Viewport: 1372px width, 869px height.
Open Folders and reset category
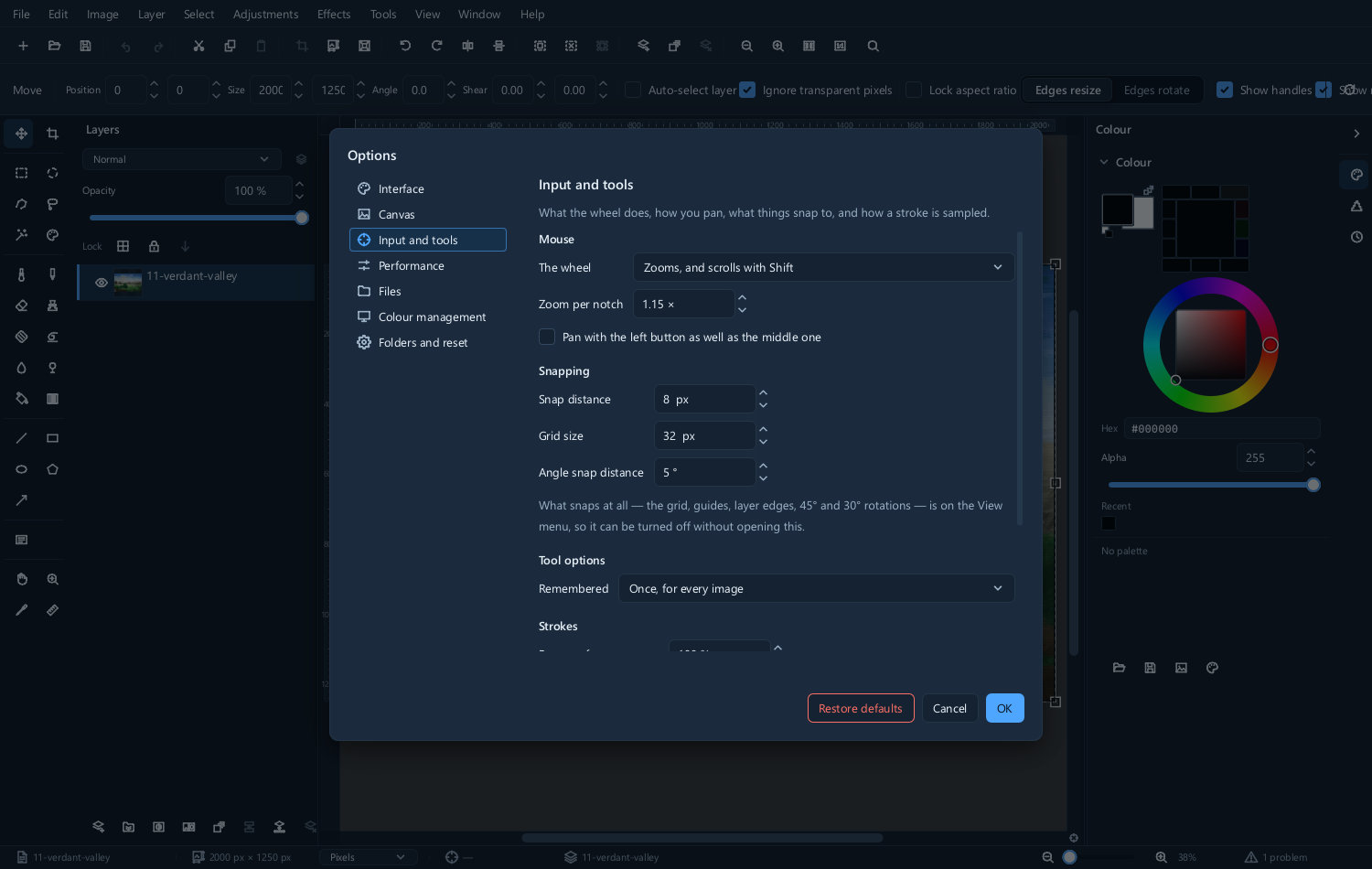428,342
